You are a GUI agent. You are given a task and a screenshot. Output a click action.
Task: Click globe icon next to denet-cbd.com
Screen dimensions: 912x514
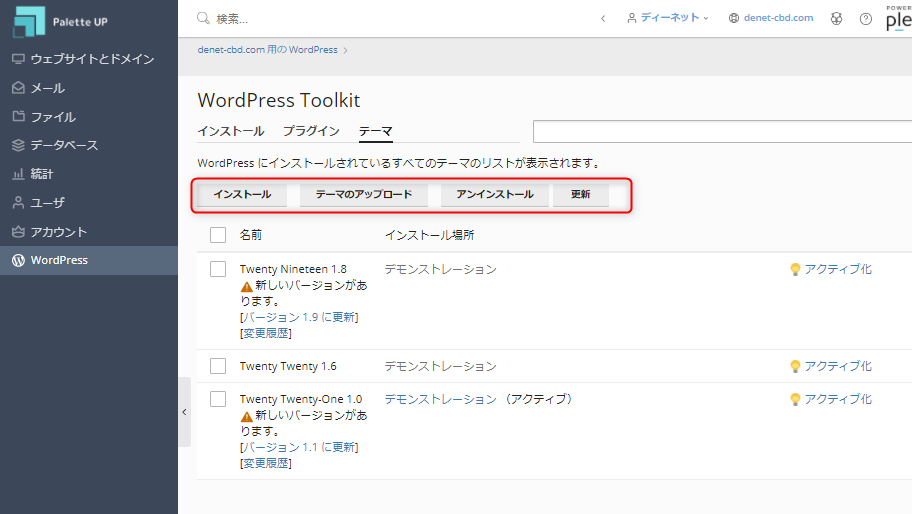tap(734, 19)
